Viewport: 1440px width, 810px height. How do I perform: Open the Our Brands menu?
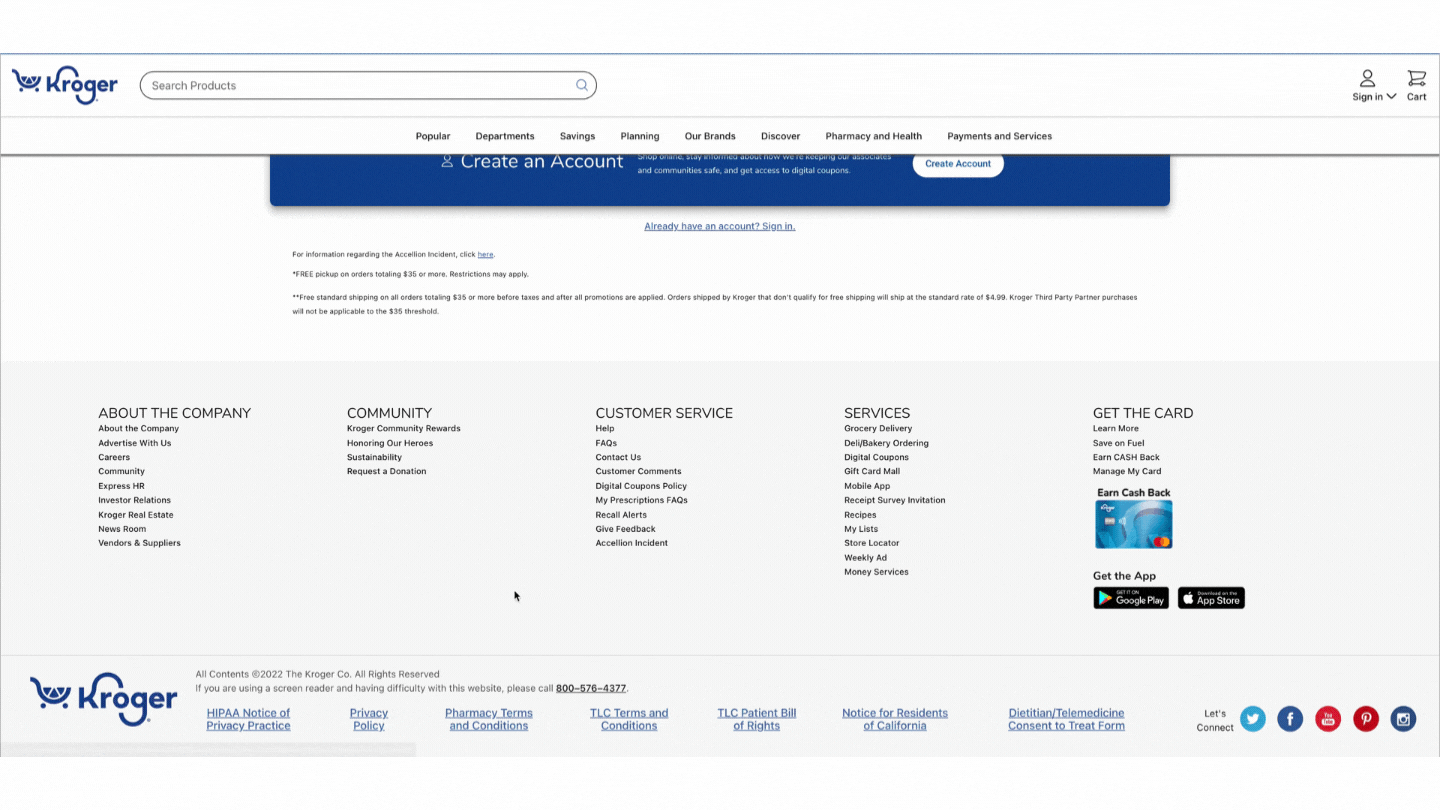click(710, 136)
